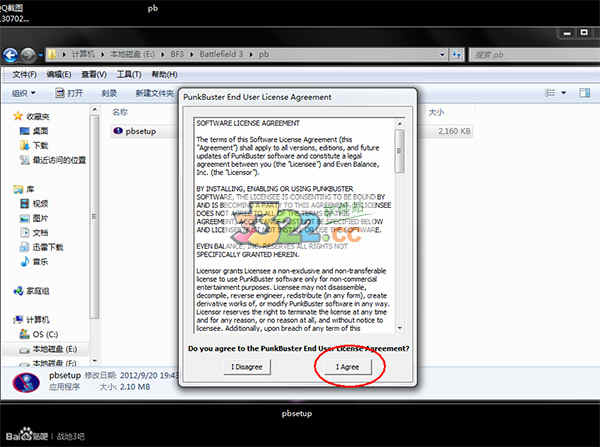Click the back navigation arrow

click(x=10, y=55)
